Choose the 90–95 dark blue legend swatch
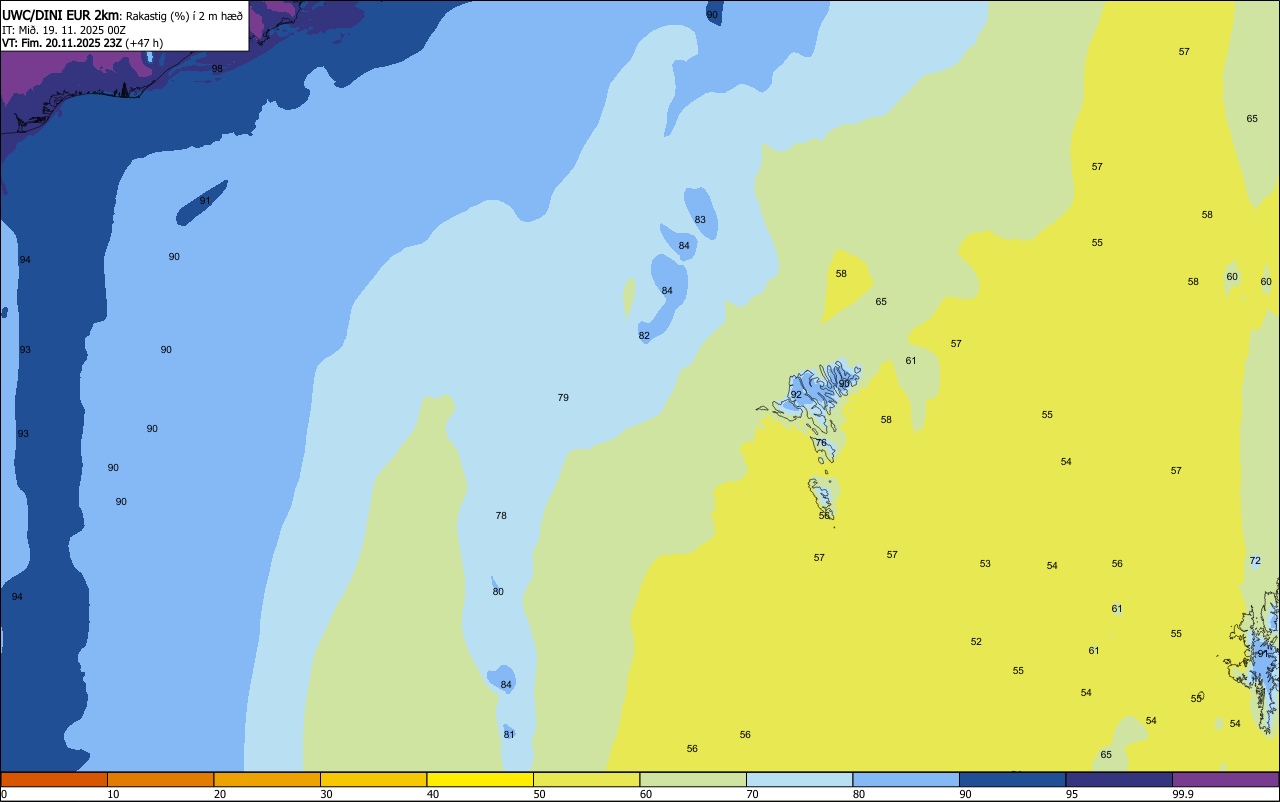Viewport: 1280px width, 802px height. (x=1012, y=779)
